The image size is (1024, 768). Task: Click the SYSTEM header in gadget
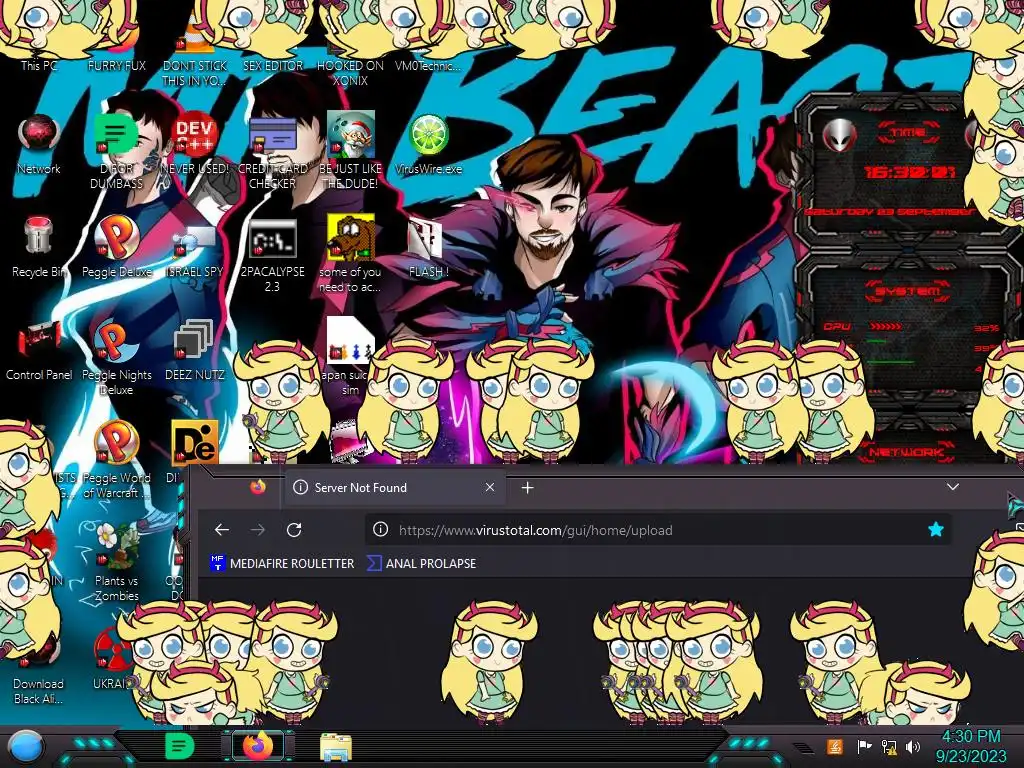(x=908, y=291)
